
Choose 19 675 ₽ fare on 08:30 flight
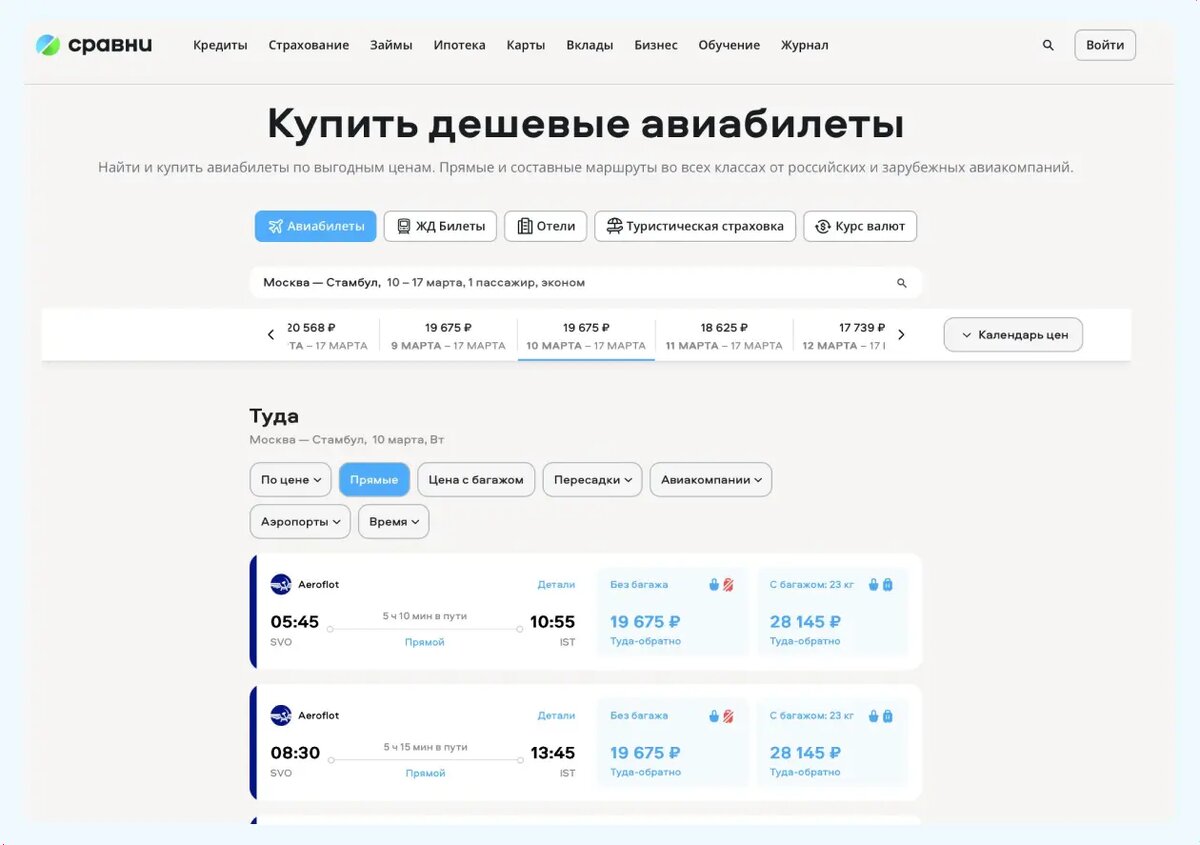[x=672, y=742]
